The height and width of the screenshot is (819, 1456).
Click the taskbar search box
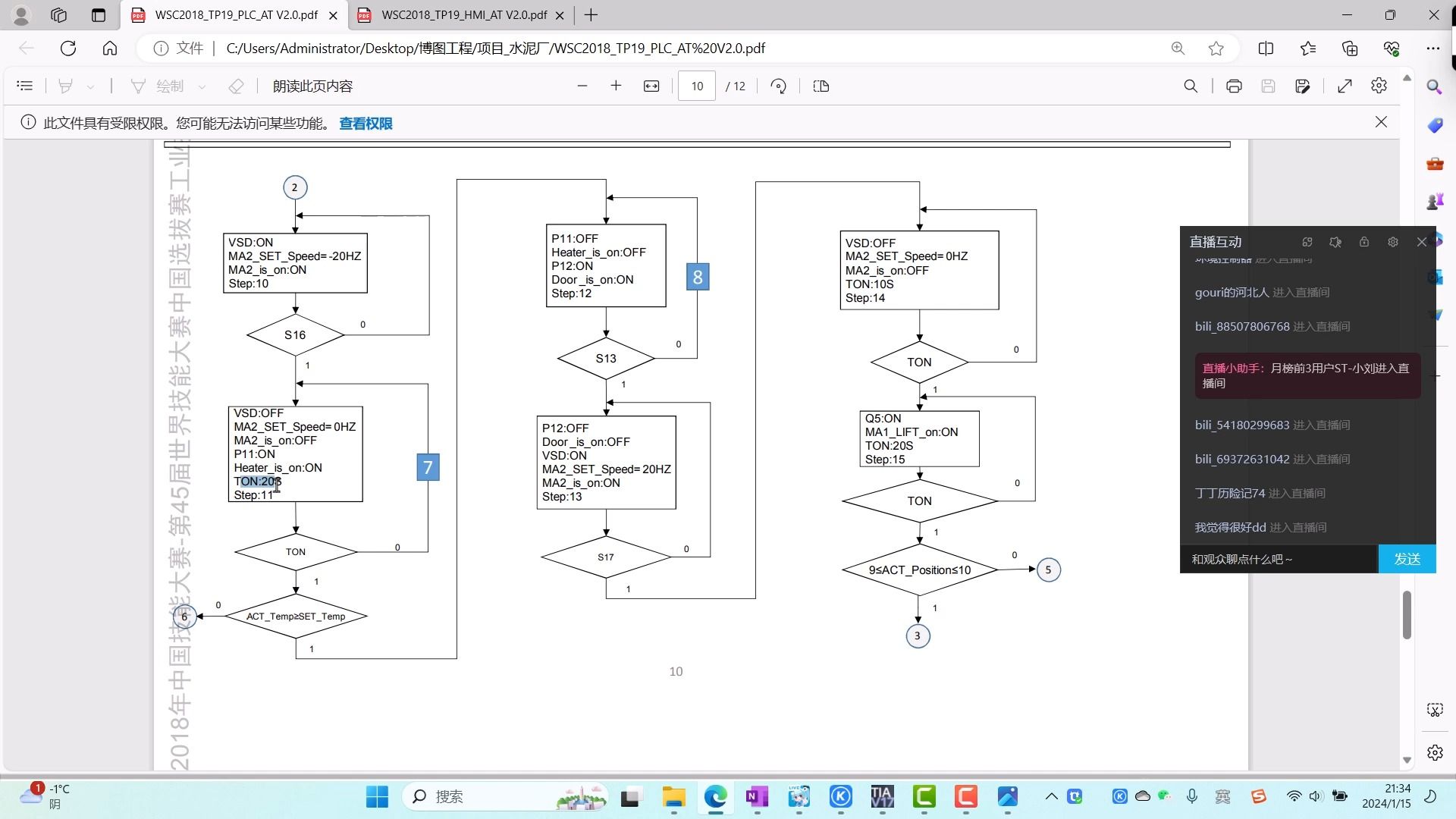click(x=507, y=797)
